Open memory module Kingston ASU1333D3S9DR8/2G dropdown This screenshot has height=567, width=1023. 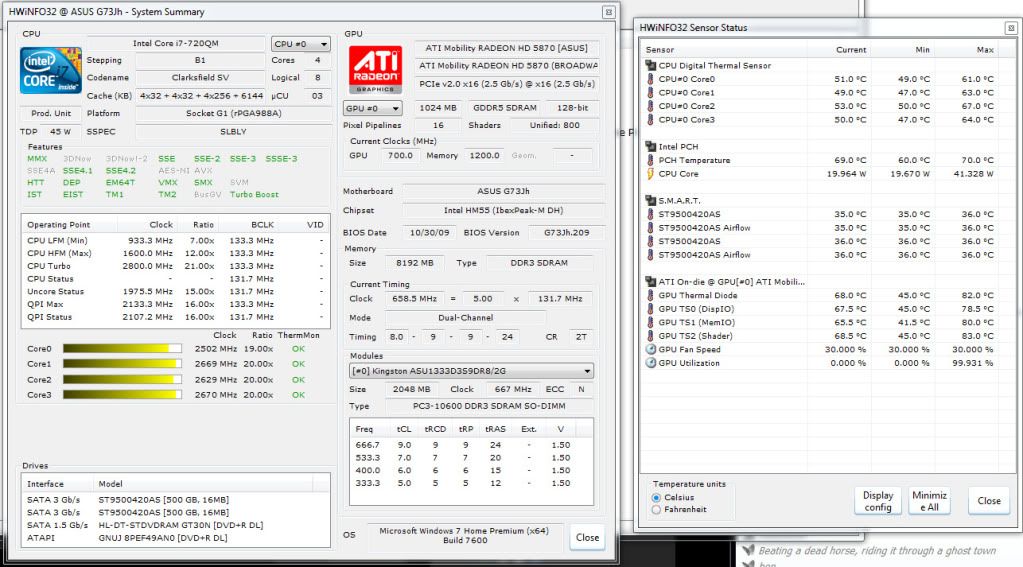click(472, 371)
